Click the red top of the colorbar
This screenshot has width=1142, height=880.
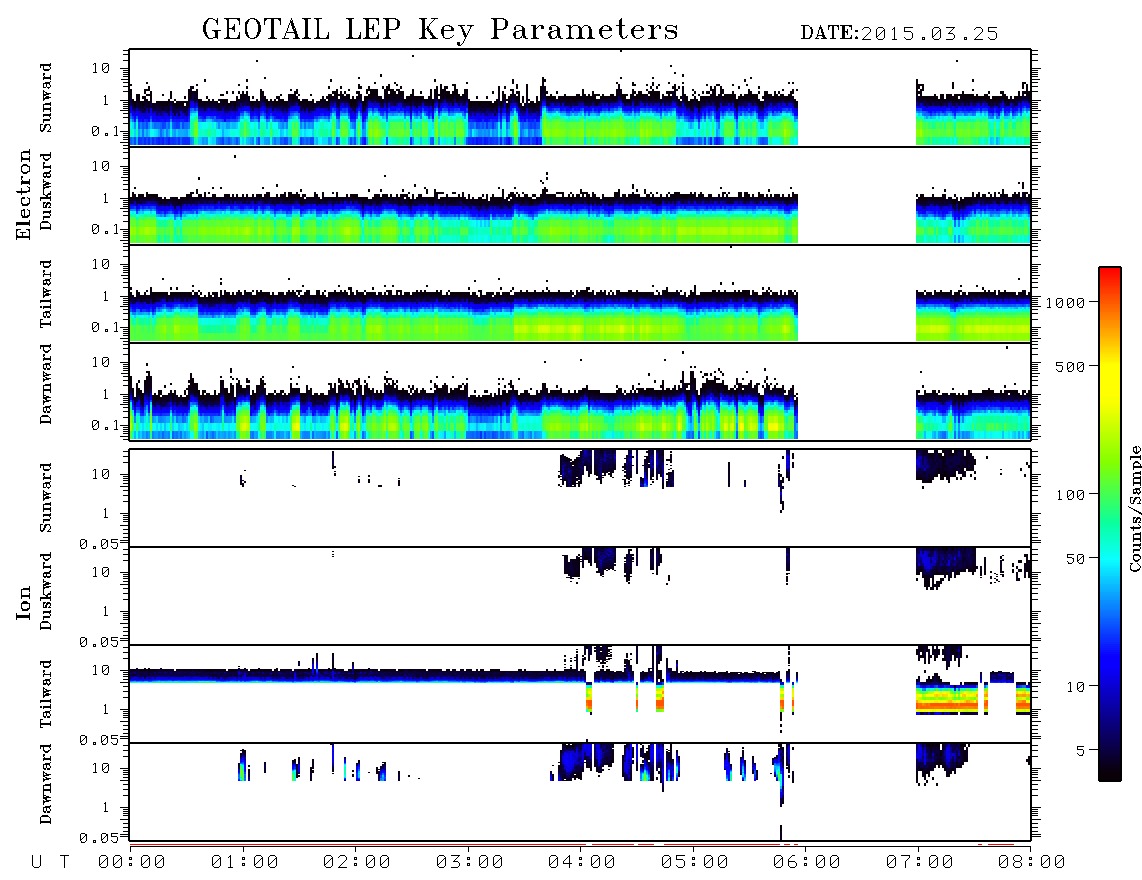(1110, 273)
